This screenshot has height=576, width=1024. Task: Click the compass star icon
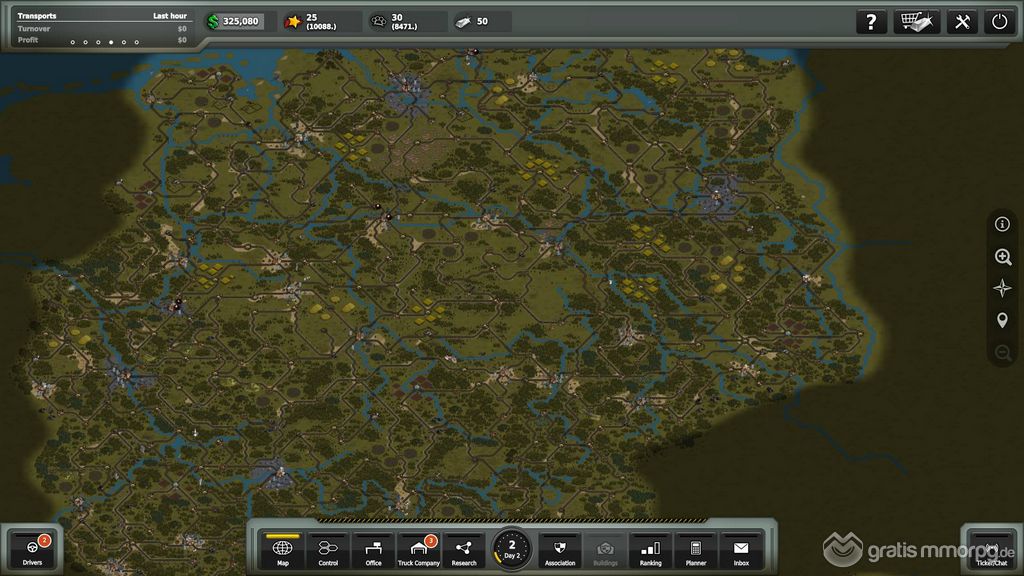pos(1002,289)
